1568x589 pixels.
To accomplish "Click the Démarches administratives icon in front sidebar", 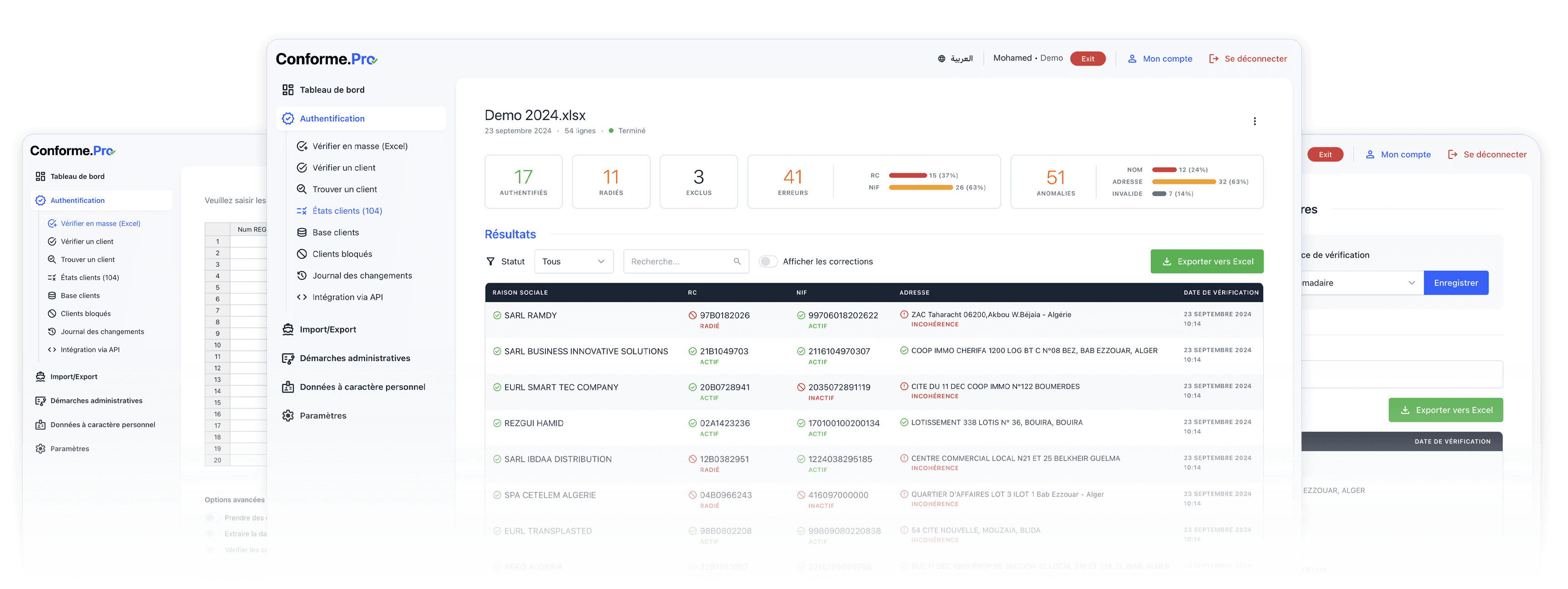I will pos(288,358).
